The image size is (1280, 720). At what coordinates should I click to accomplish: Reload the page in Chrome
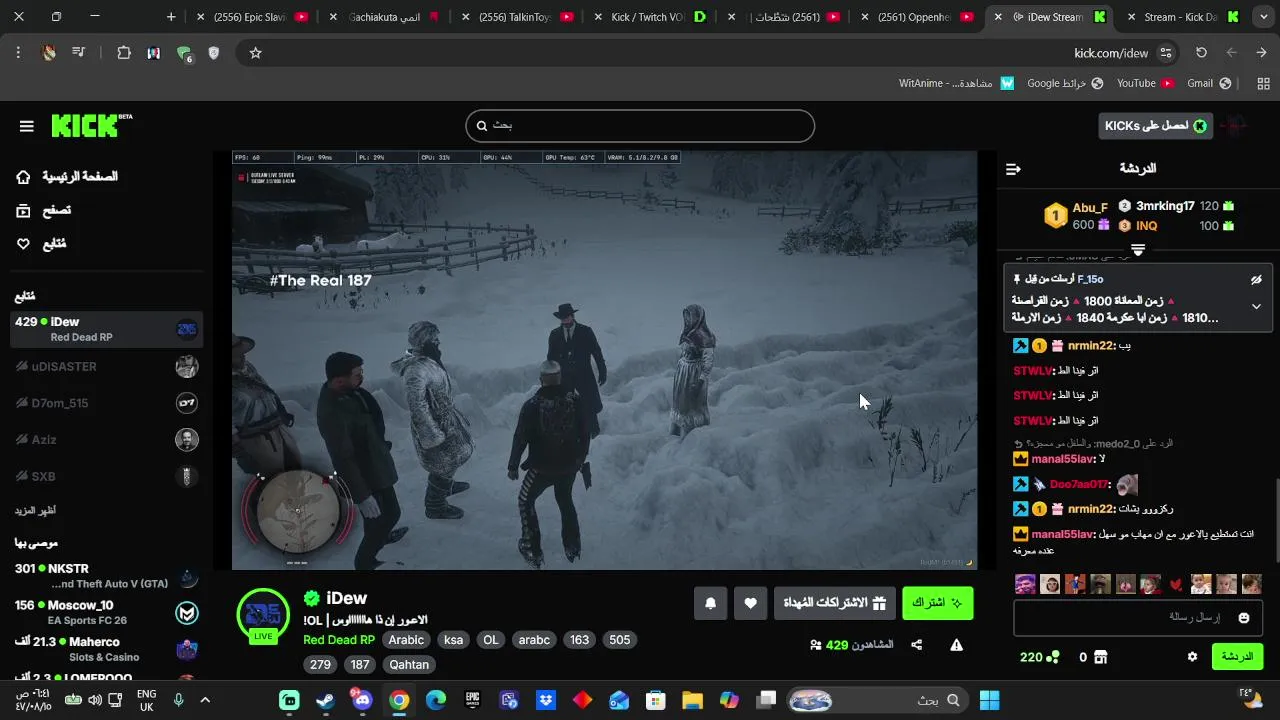[1201, 53]
